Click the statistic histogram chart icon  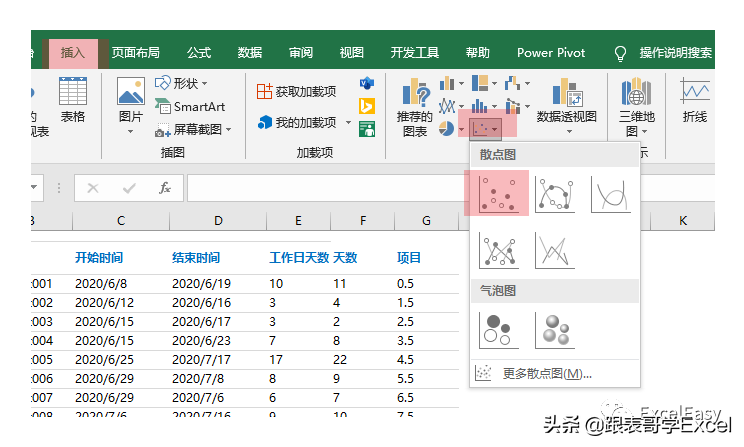click(480, 106)
